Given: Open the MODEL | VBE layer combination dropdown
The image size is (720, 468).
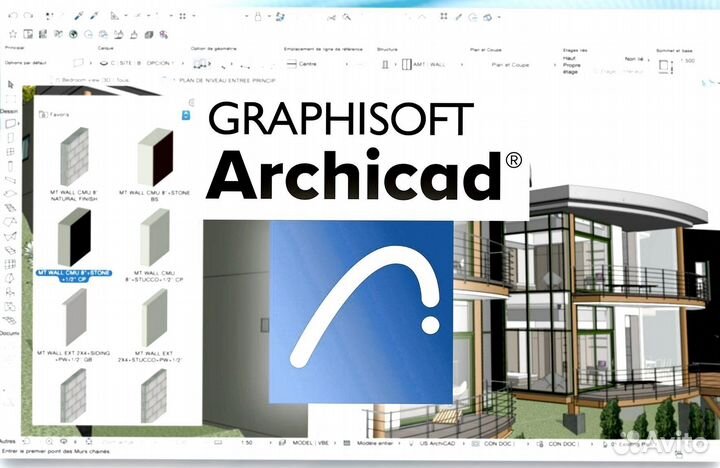Looking at the screenshot, I should (308, 443).
